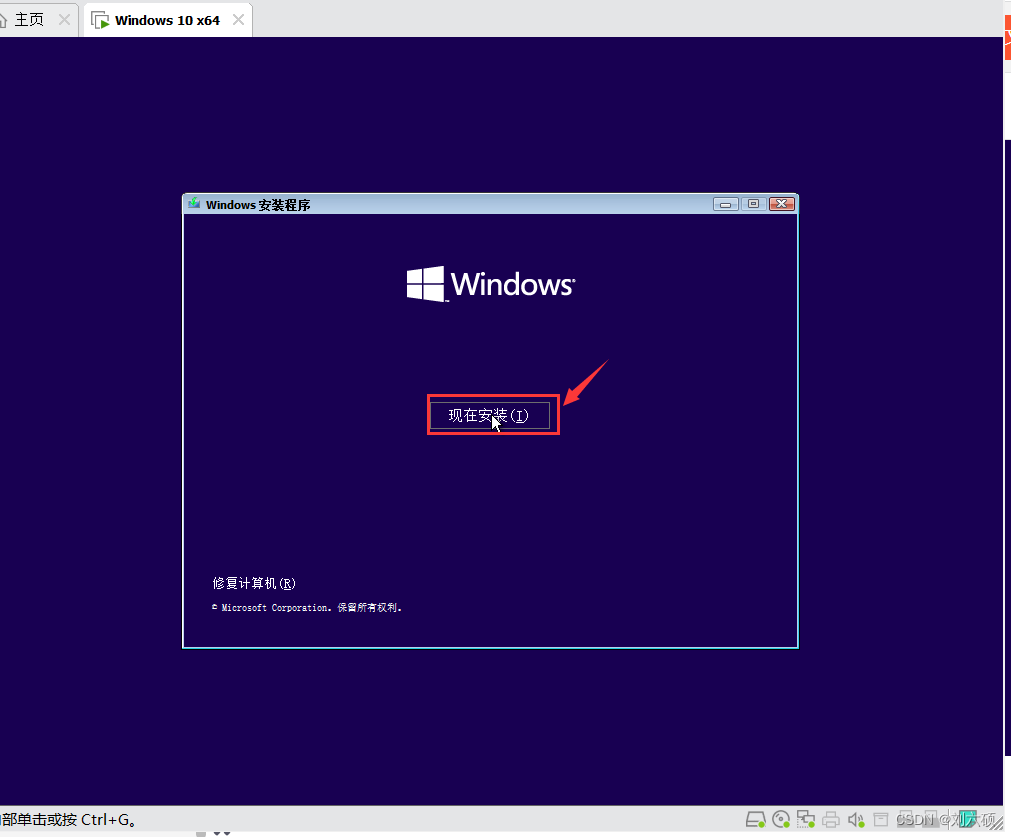1011x837 pixels.
Task: Click the network adapter status icon
Action: point(806,820)
